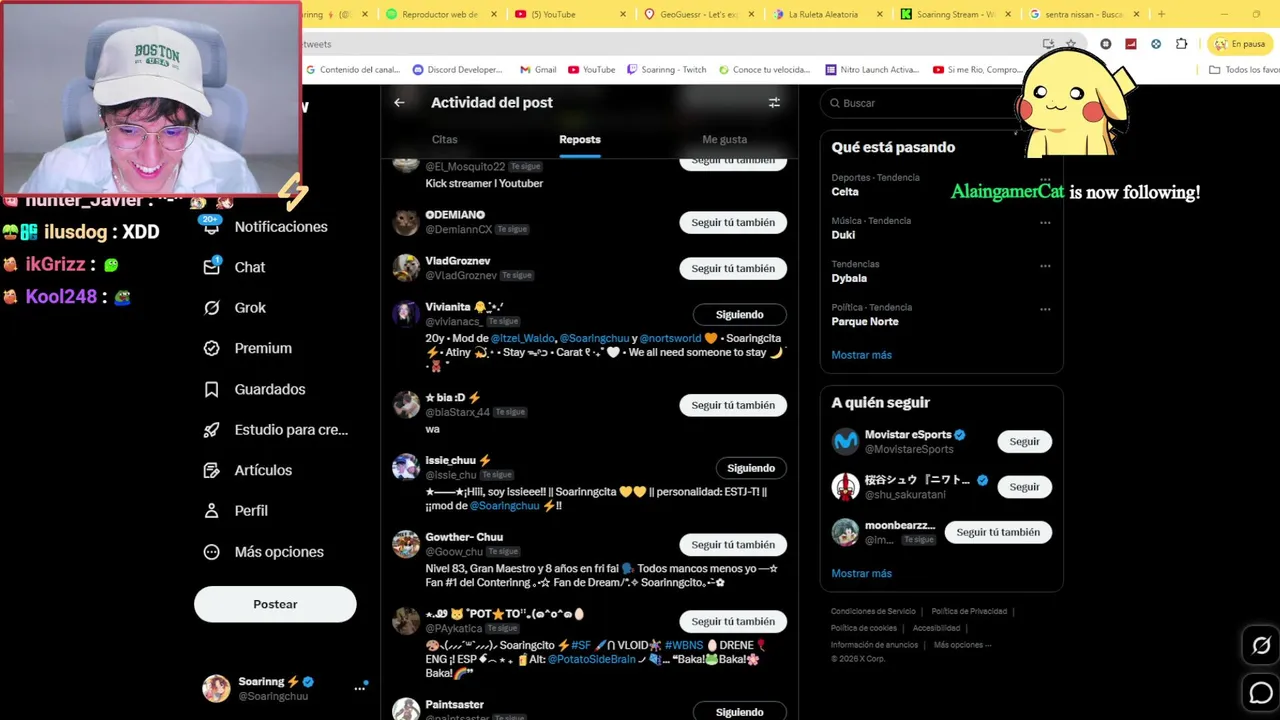Open the Perfil person icon
Image resolution: width=1280 pixels, height=720 pixels.
(x=211, y=511)
